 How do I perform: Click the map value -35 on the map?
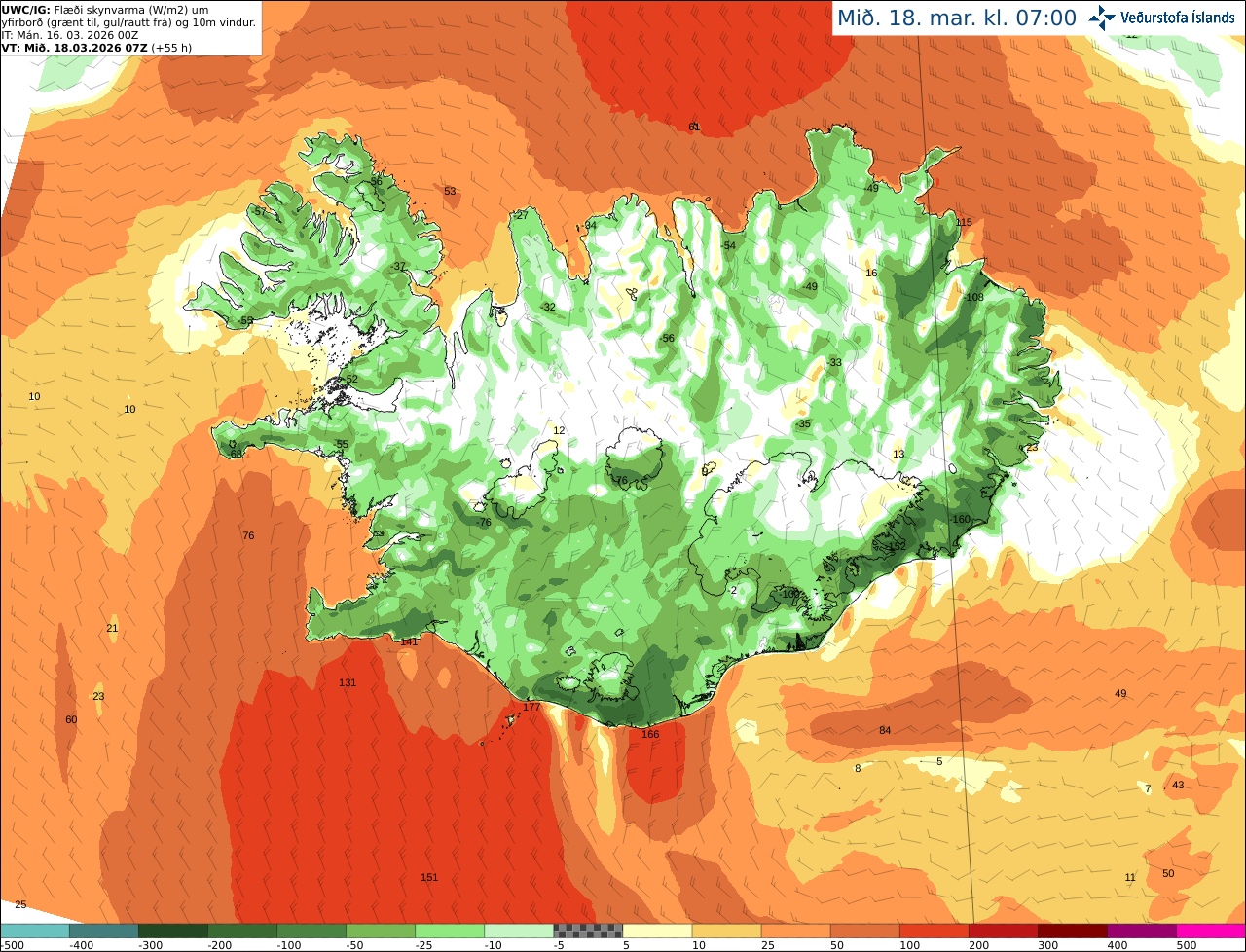[x=803, y=423]
